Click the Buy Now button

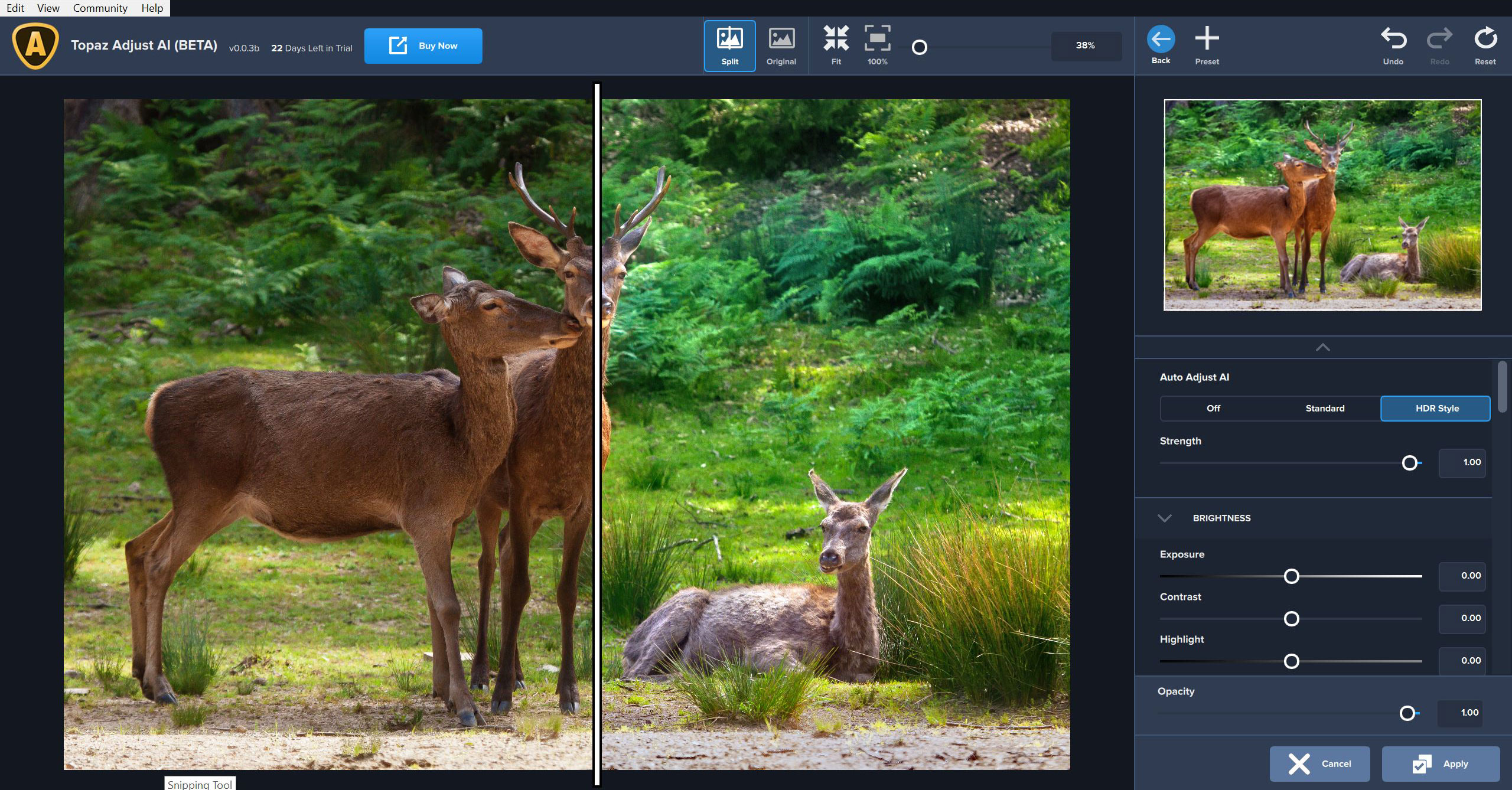423,45
